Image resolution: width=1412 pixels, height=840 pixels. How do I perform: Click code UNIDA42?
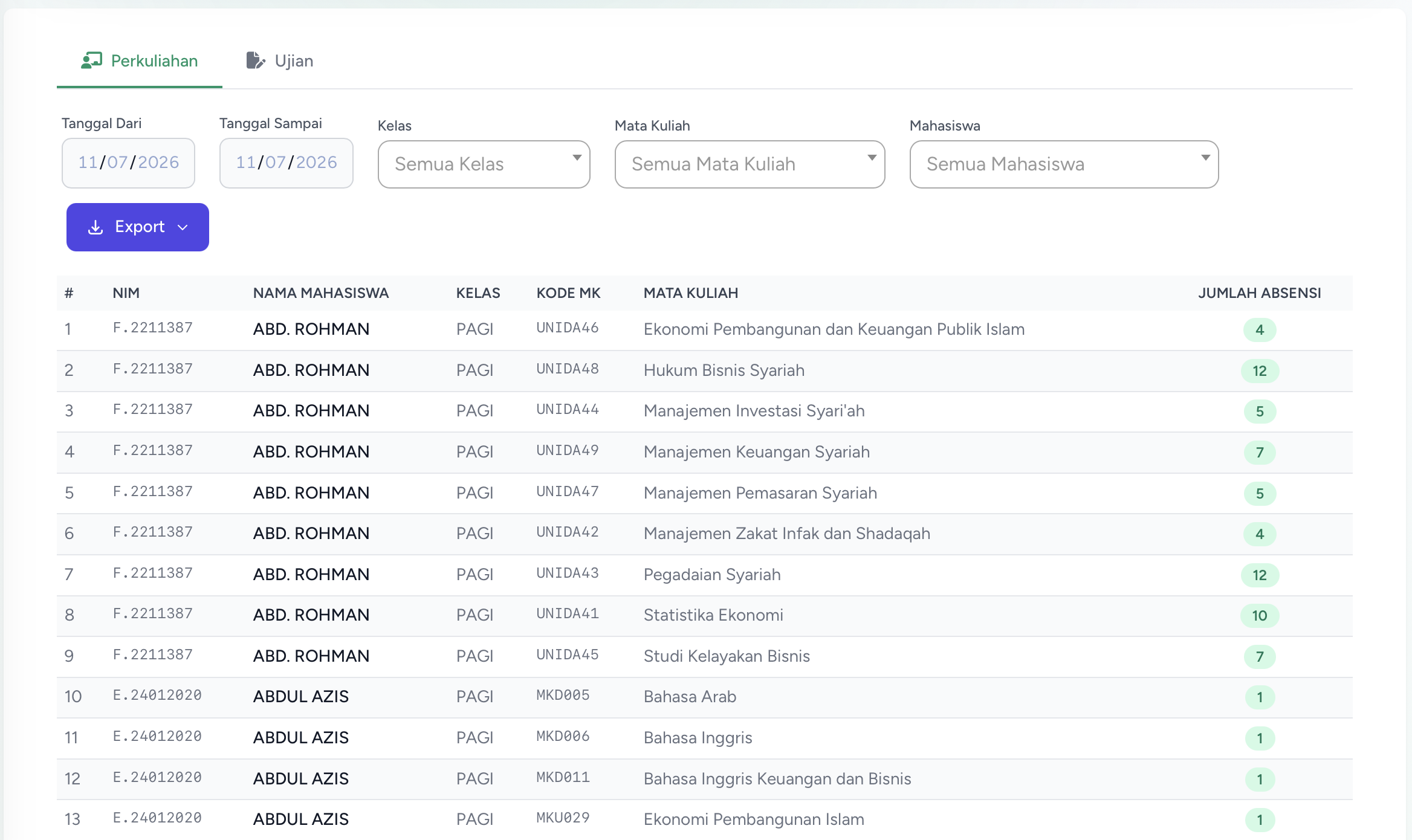pos(568,532)
